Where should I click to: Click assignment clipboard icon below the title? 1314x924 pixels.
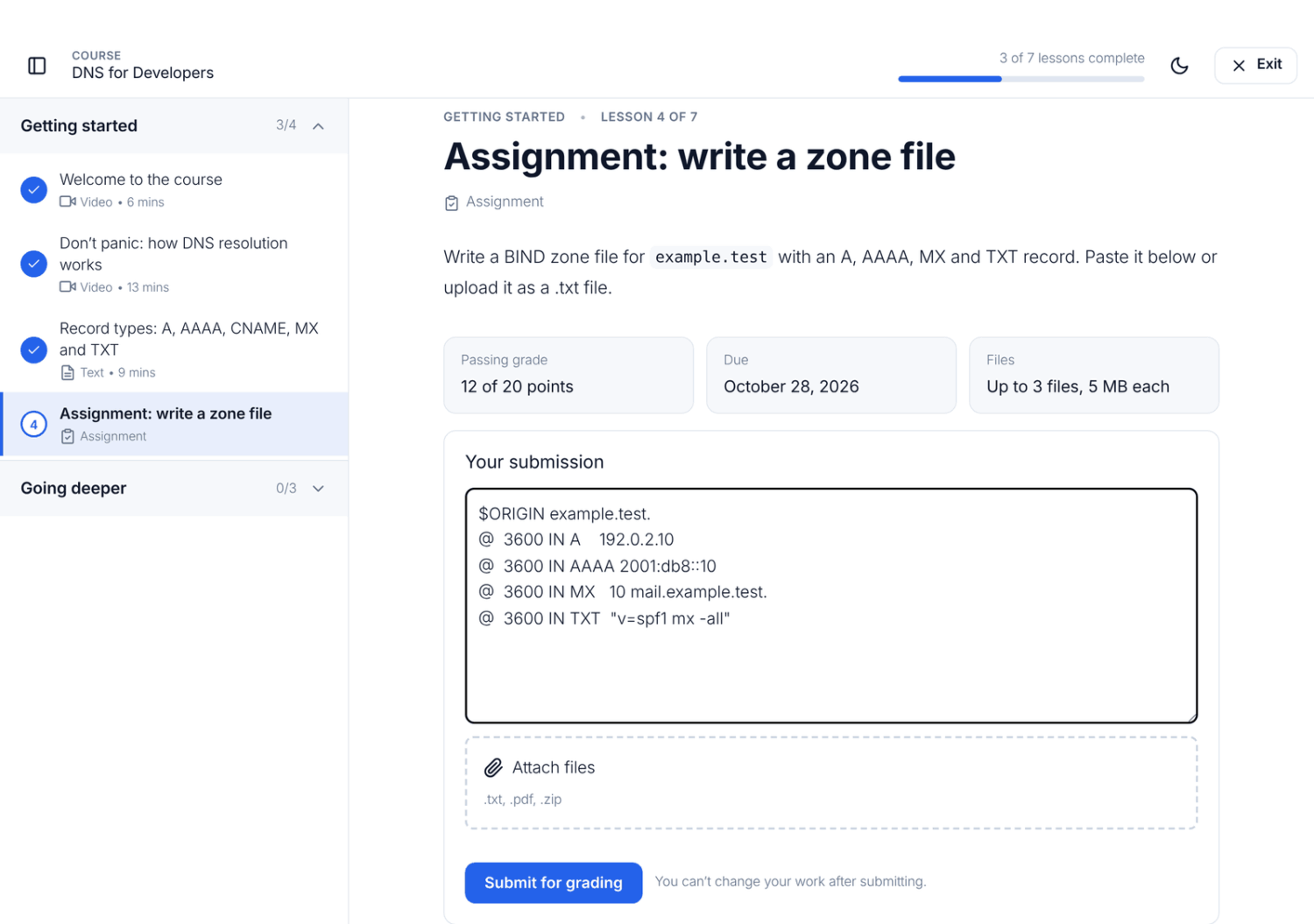tap(451, 203)
